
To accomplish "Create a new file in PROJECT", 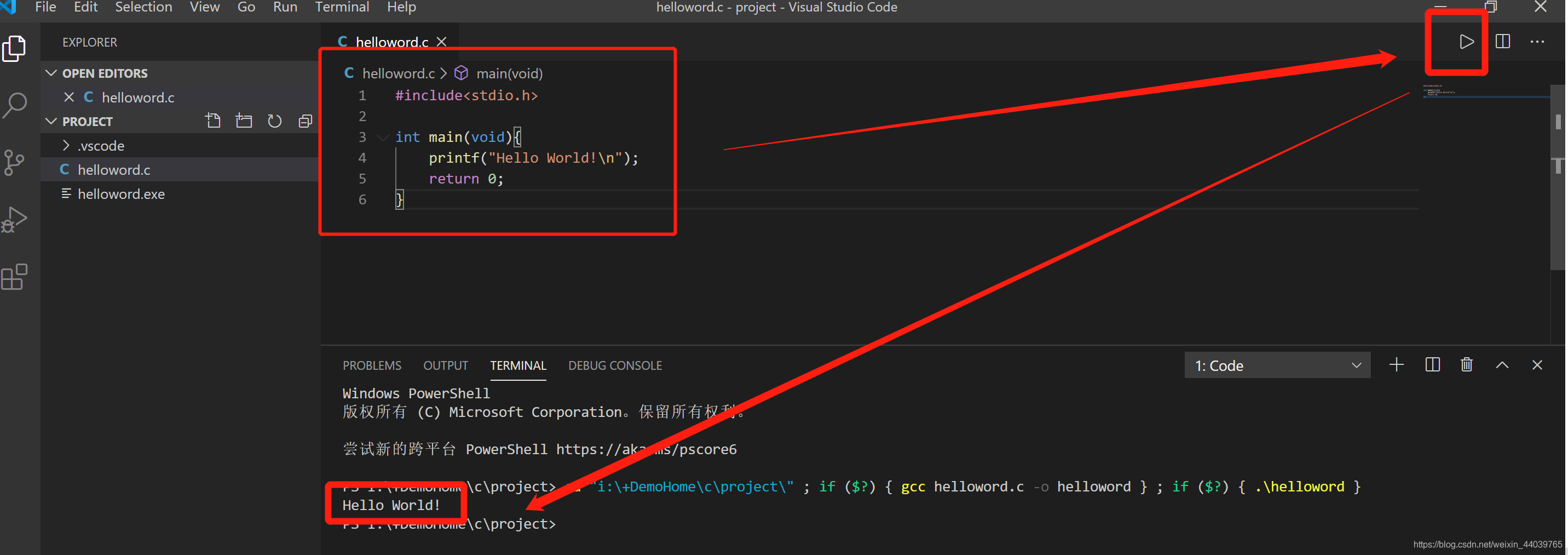I will [213, 121].
